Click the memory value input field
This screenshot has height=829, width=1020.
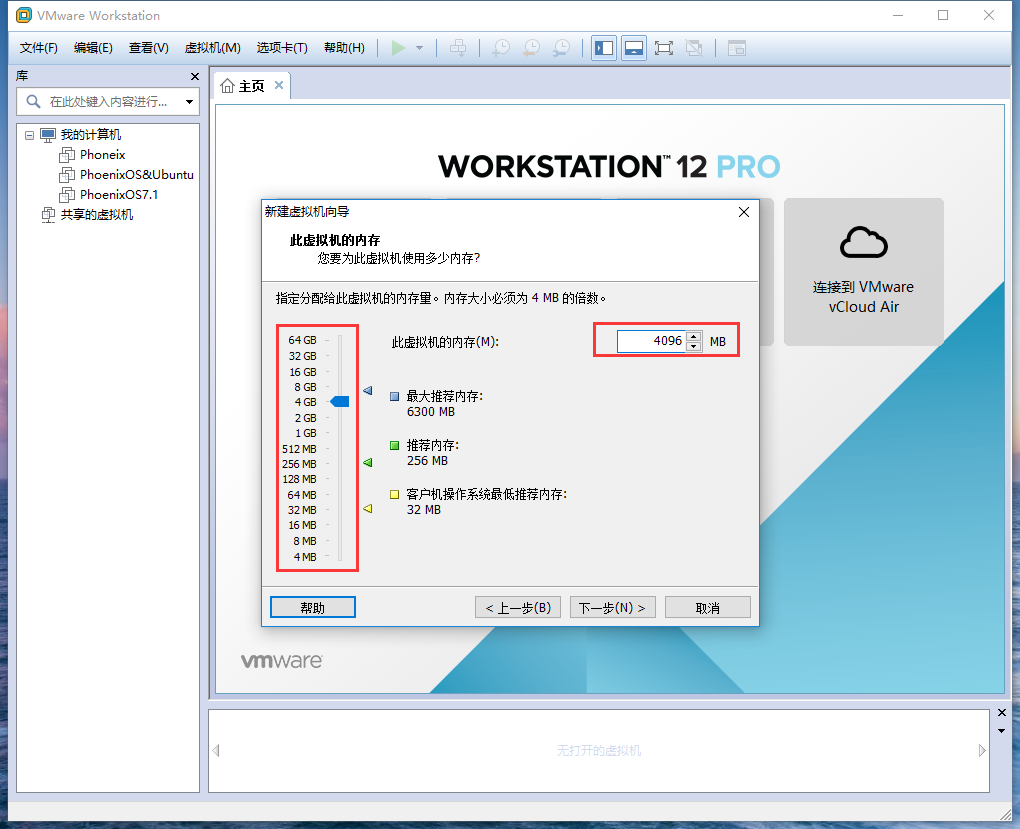[651, 341]
